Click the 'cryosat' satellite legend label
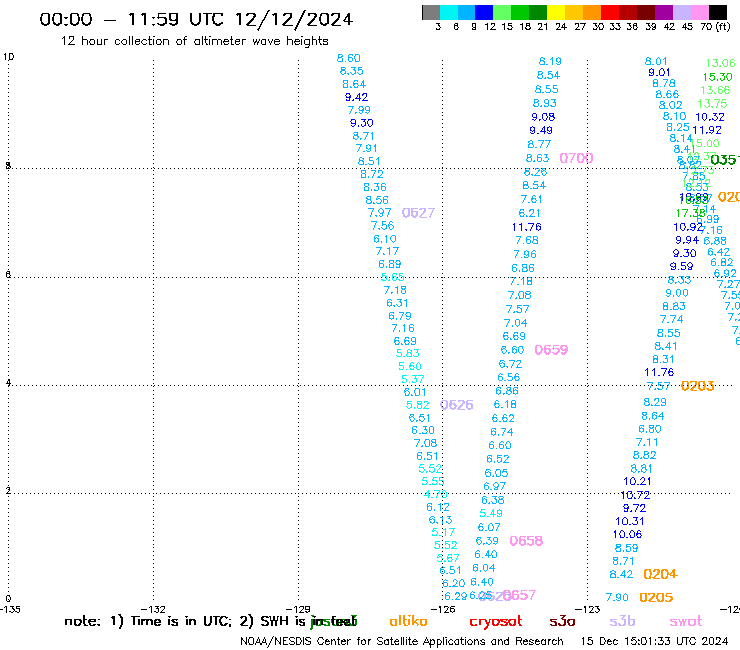The height and width of the screenshot is (650, 740). point(496,622)
